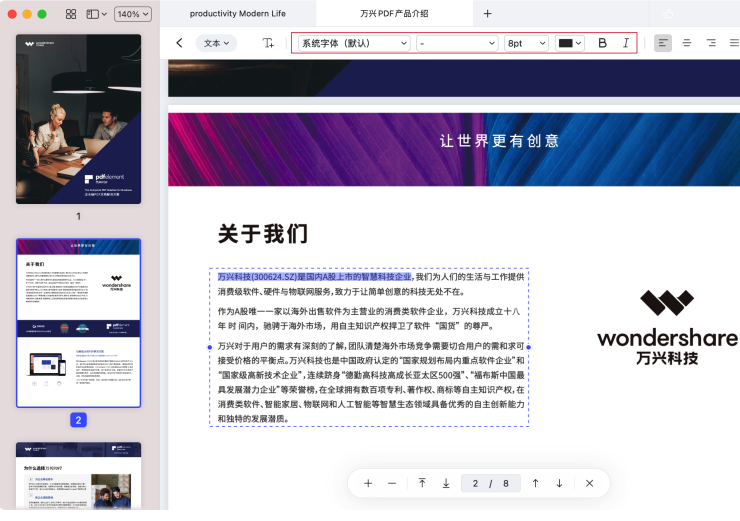Image resolution: width=740 pixels, height=521 pixels.
Task: Click paragraph starting 作为A股唯一一家
Action: [x=369, y=319]
